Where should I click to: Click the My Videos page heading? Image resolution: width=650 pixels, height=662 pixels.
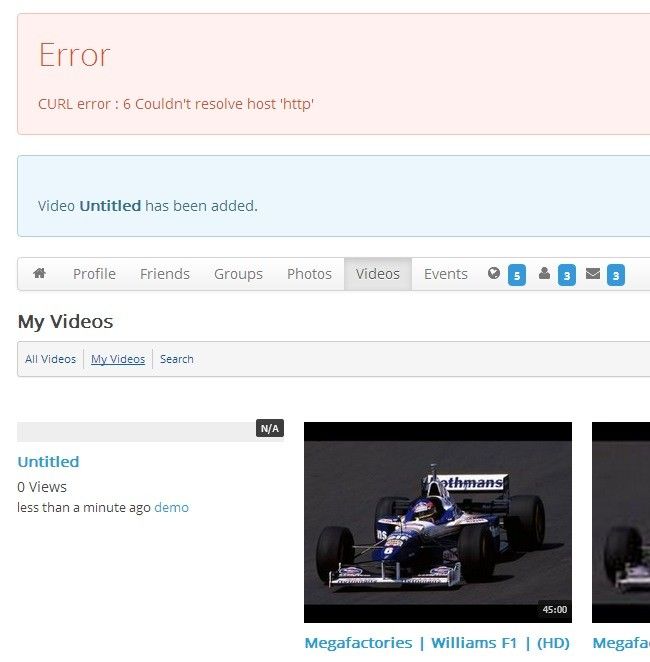pos(65,322)
